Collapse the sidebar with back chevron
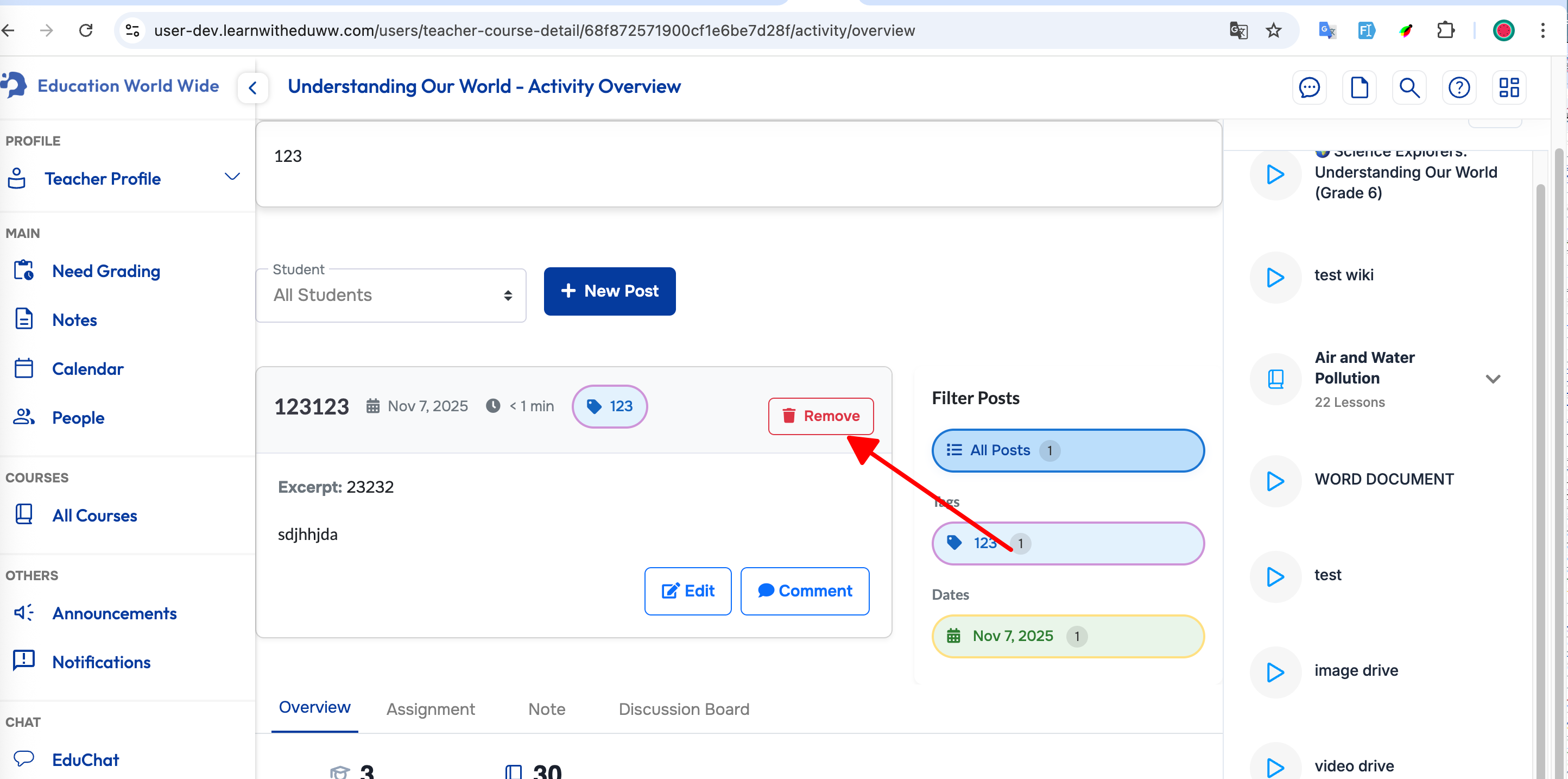1568x779 pixels. pyautogui.click(x=252, y=87)
